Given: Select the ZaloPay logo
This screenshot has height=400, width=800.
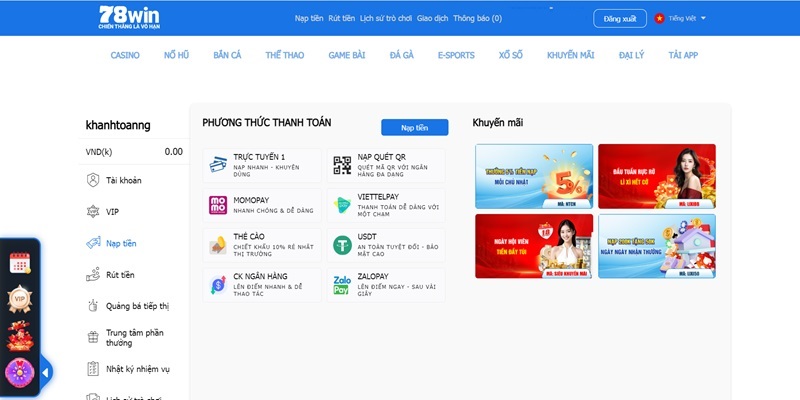Looking at the screenshot, I should pos(342,285).
